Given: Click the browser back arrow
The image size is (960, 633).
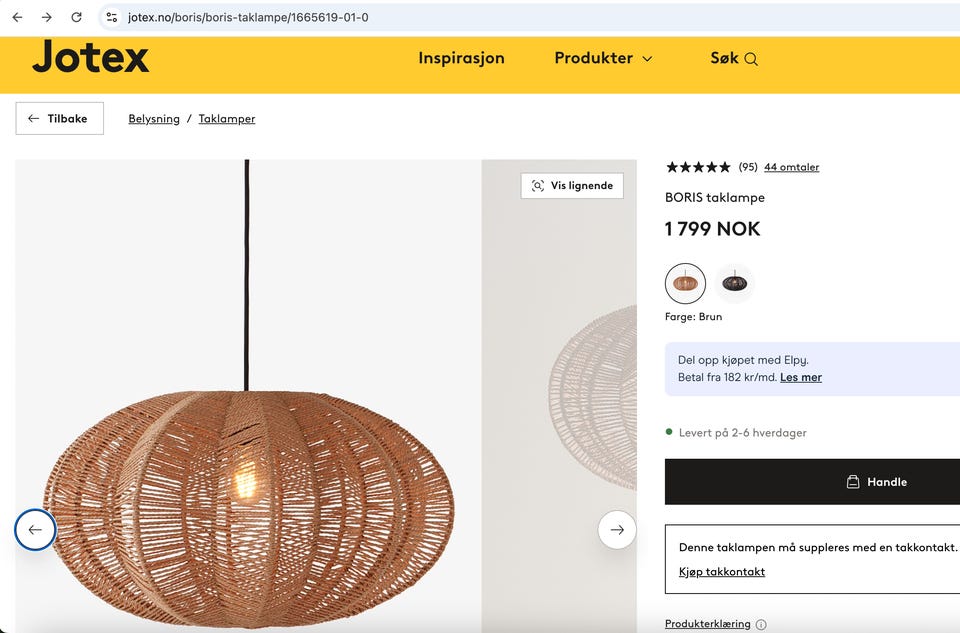Looking at the screenshot, I should pyautogui.click(x=17, y=17).
